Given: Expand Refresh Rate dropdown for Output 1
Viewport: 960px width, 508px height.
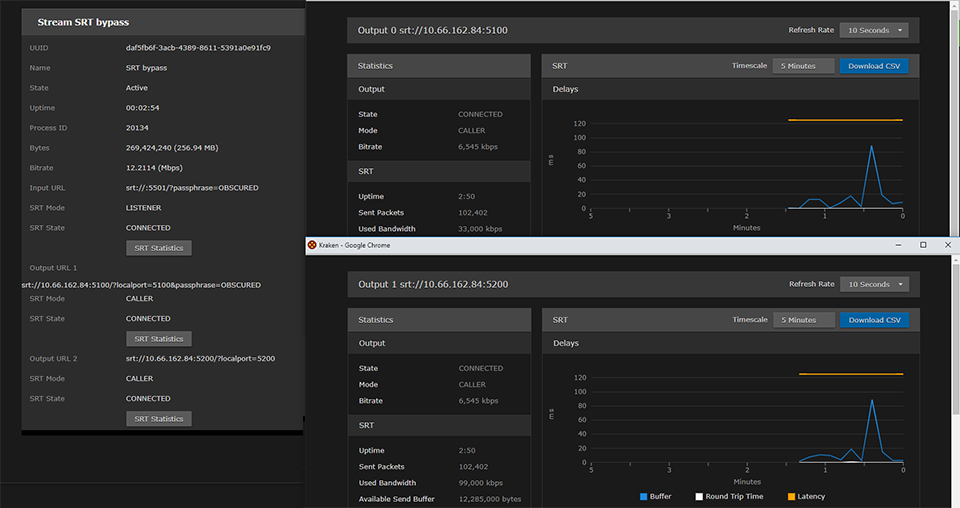Looking at the screenshot, I should (x=873, y=284).
